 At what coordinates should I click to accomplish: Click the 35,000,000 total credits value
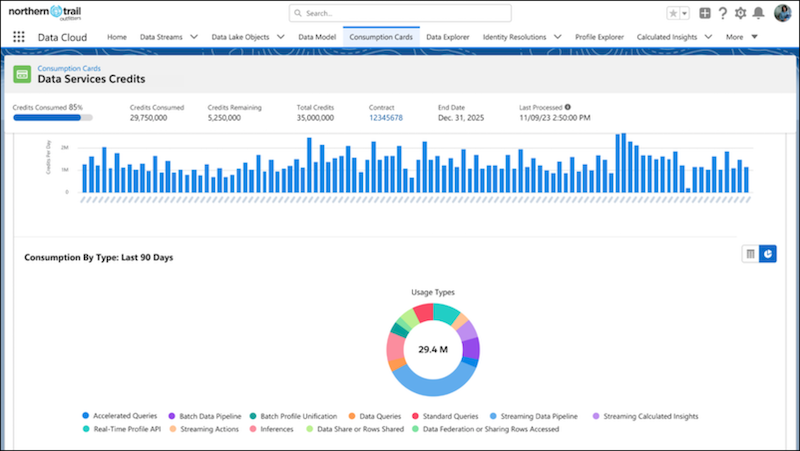point(315,118)
